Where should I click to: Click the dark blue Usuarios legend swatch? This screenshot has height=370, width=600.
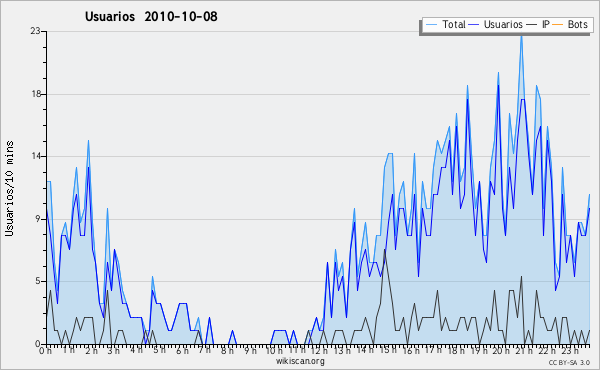474,25
